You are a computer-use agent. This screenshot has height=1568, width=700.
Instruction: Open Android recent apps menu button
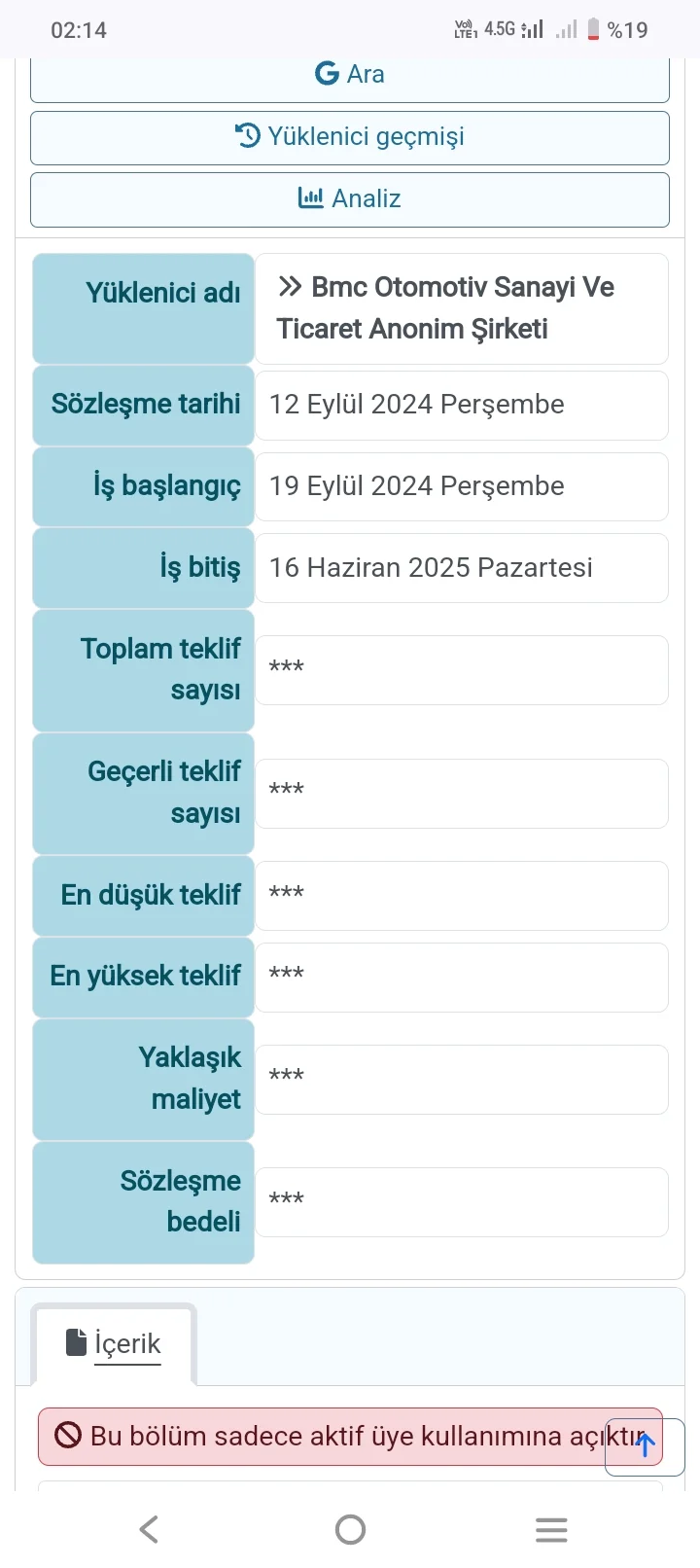551,1529
